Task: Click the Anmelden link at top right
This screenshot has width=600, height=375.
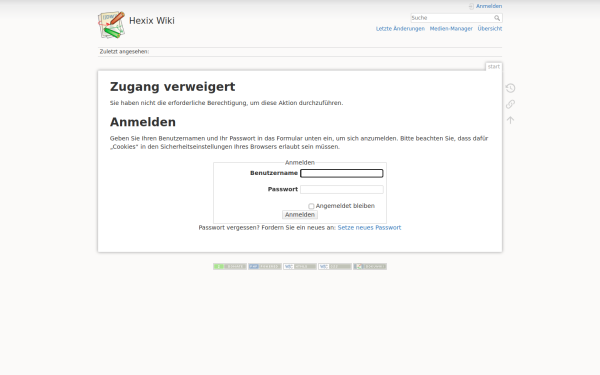Action: click(x=489, y=6)
